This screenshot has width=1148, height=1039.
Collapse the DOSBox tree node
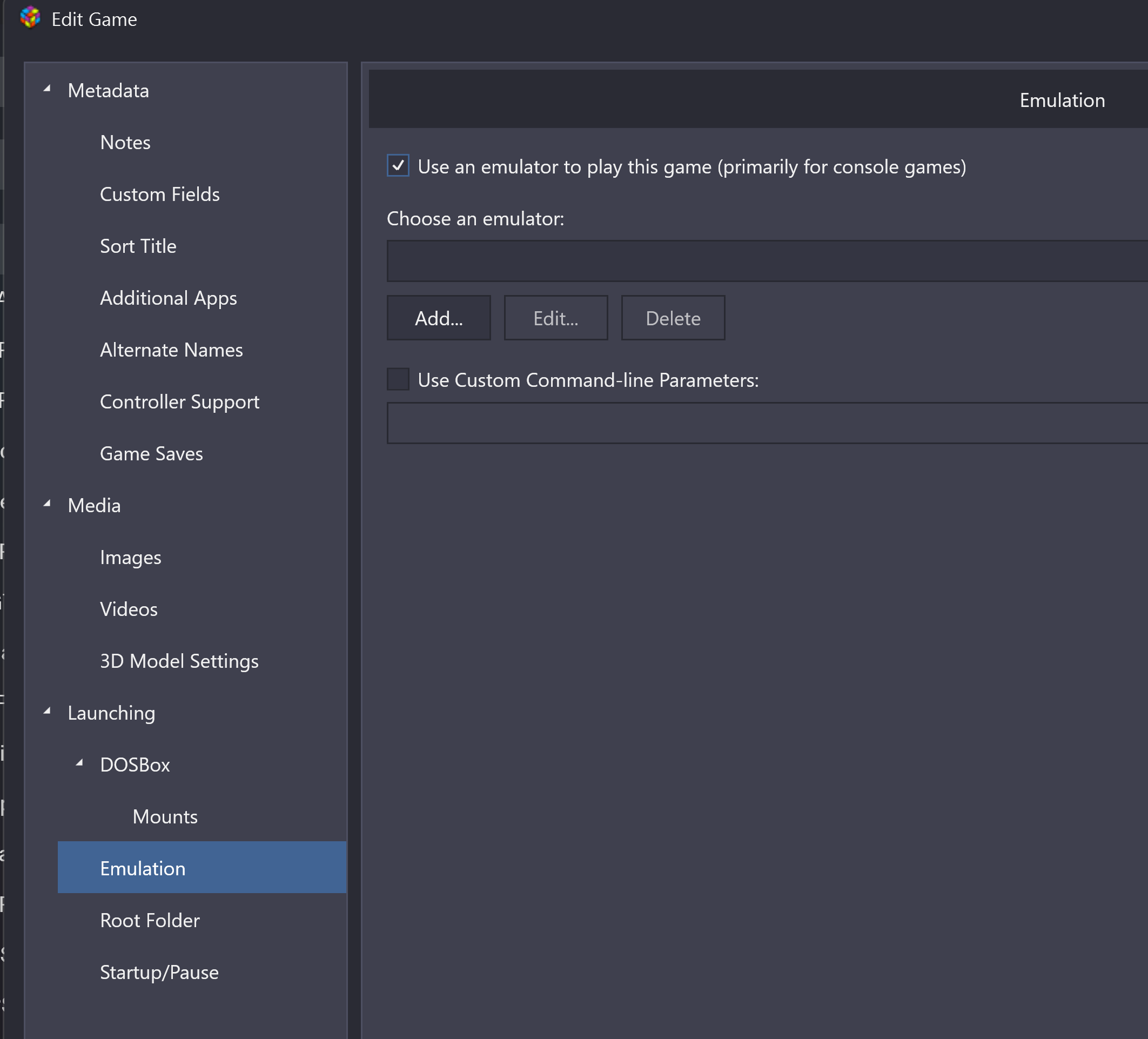(80, 763)
